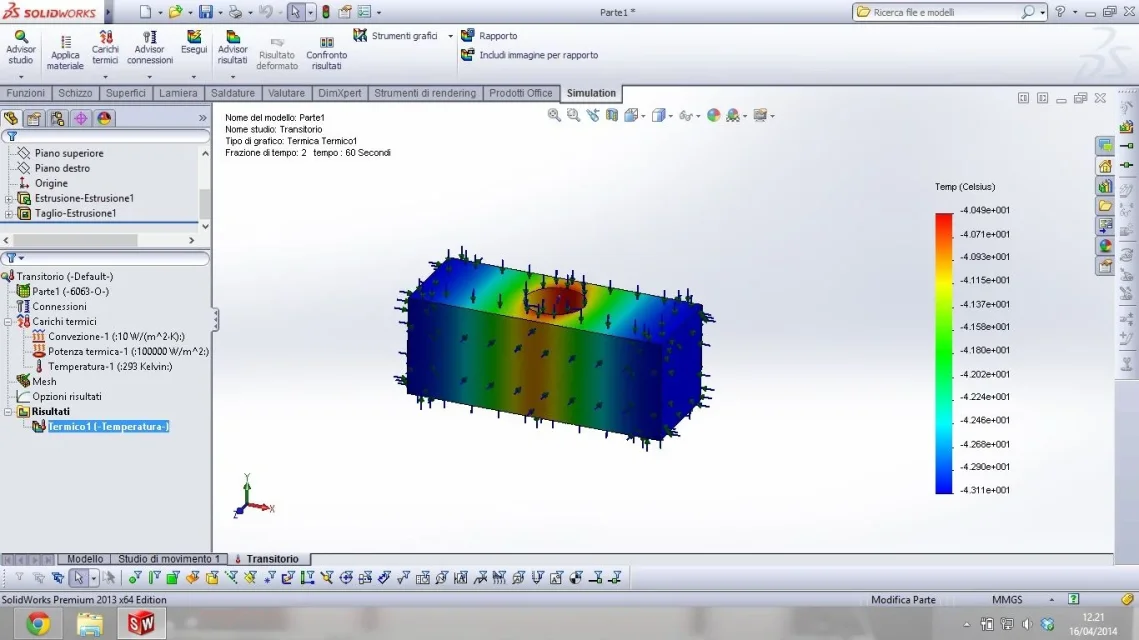The image size is (1139, 640).
Task: Click the Rapporto report icon
Action: click(468, 36)
